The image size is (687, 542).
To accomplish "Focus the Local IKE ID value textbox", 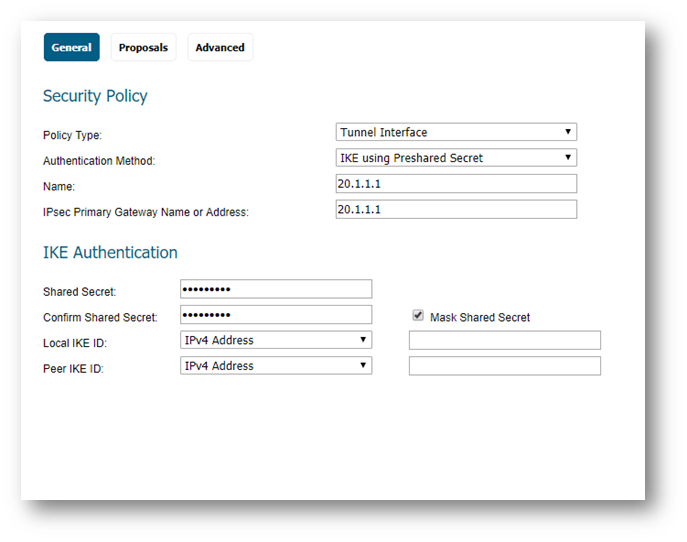I will (x=504, y=340).
